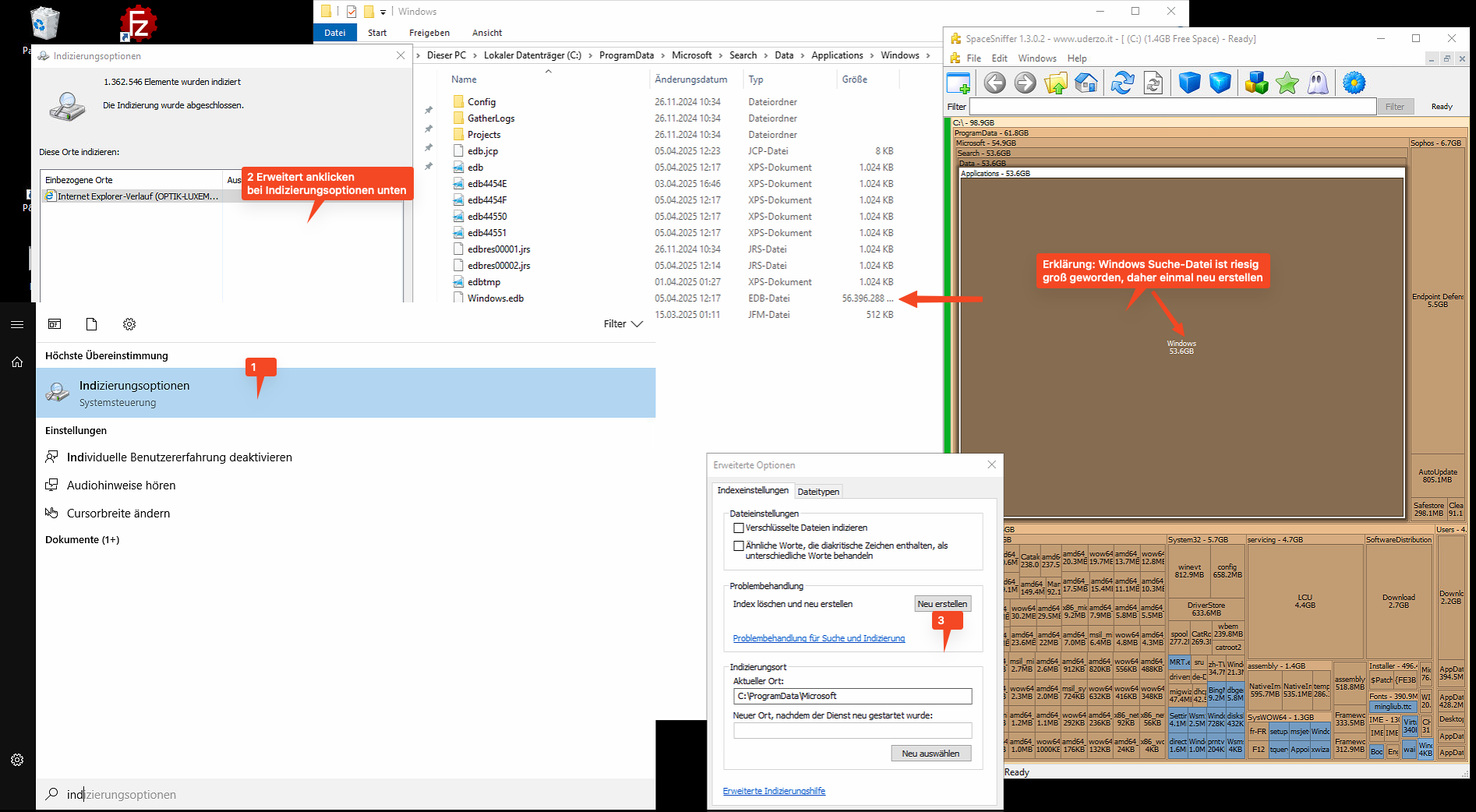This screenshot has width=1476, height=812.
Task: Expand breadcrumb chevron after Search
Action: (x=765, y=55)
